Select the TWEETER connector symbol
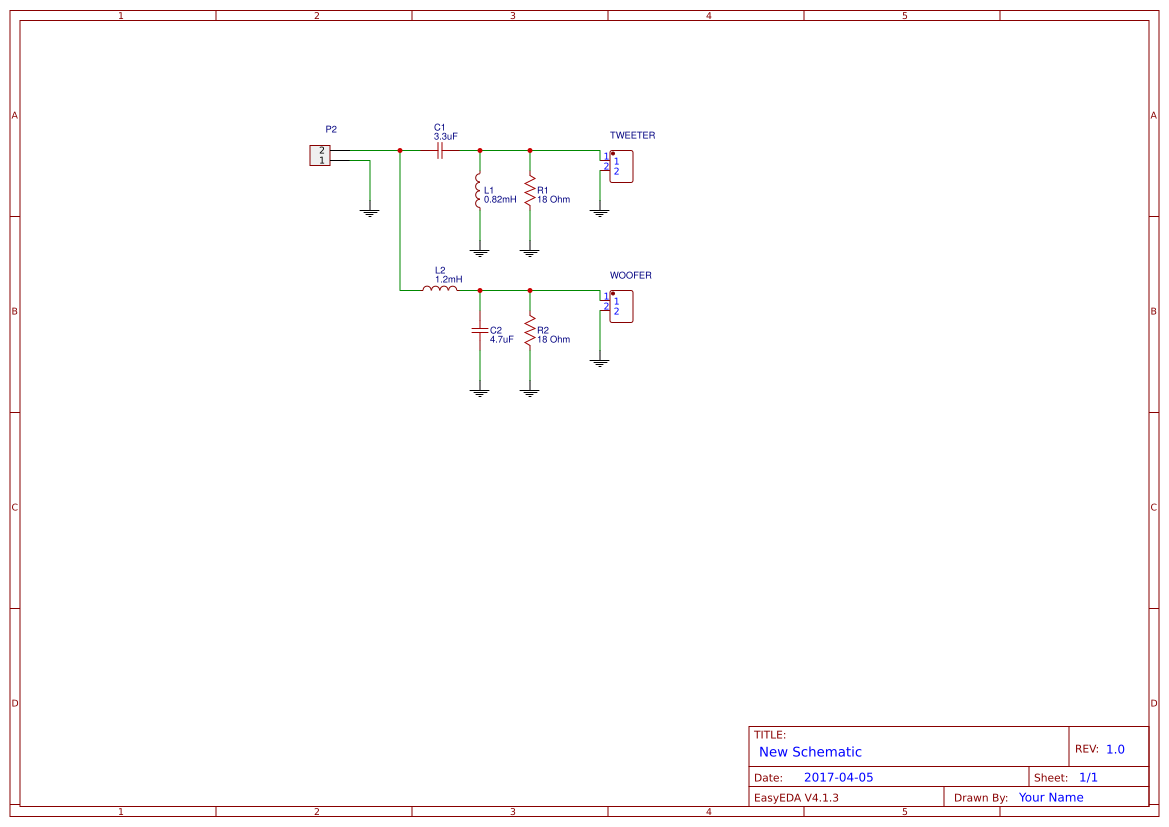The width and height of the screenshot is (1169, 827). pyautogui.click(x=620, y=167)
